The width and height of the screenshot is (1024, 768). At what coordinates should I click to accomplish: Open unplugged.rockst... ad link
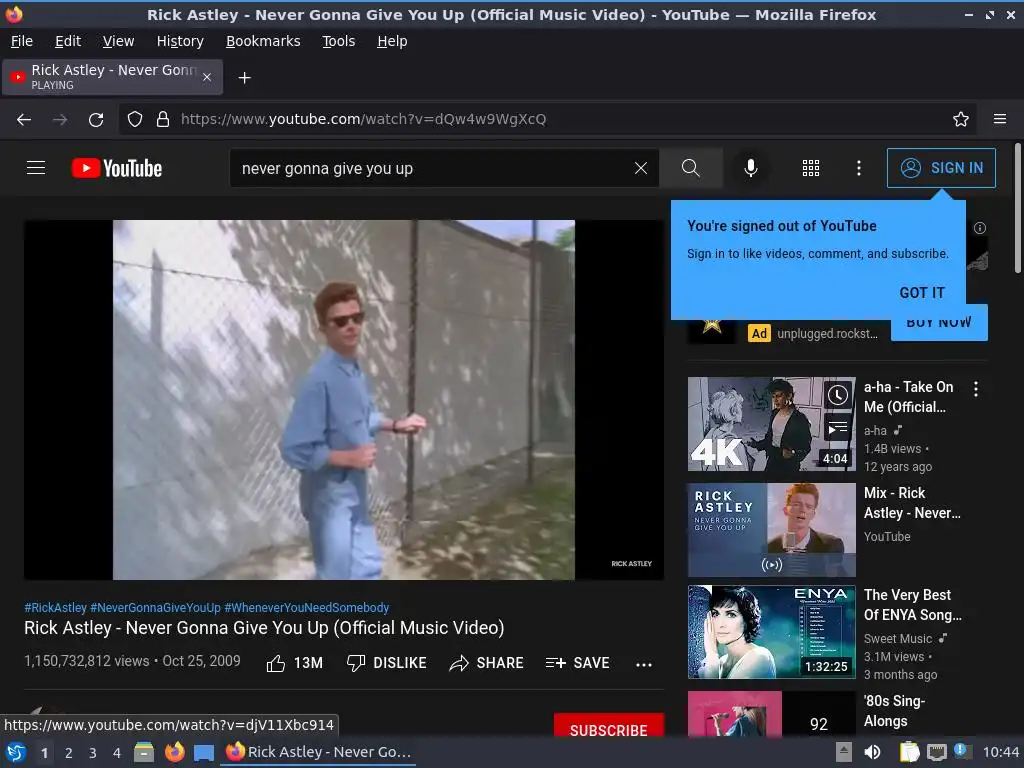click(x=827, y=334)
